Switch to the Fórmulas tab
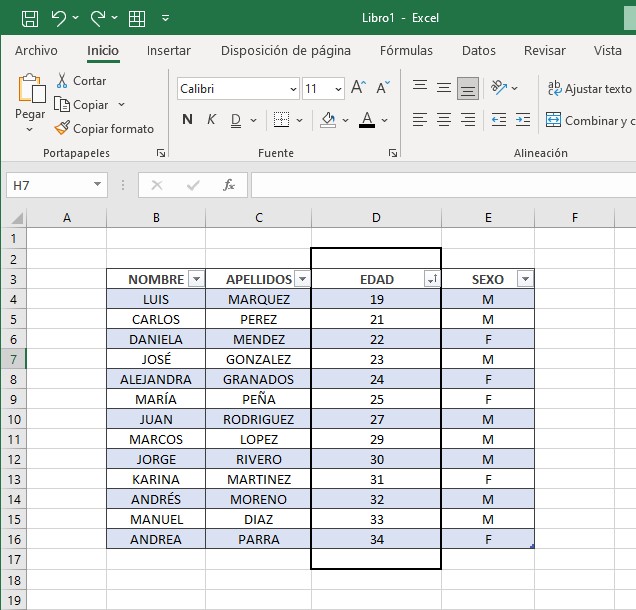 (x=406, y=51)
